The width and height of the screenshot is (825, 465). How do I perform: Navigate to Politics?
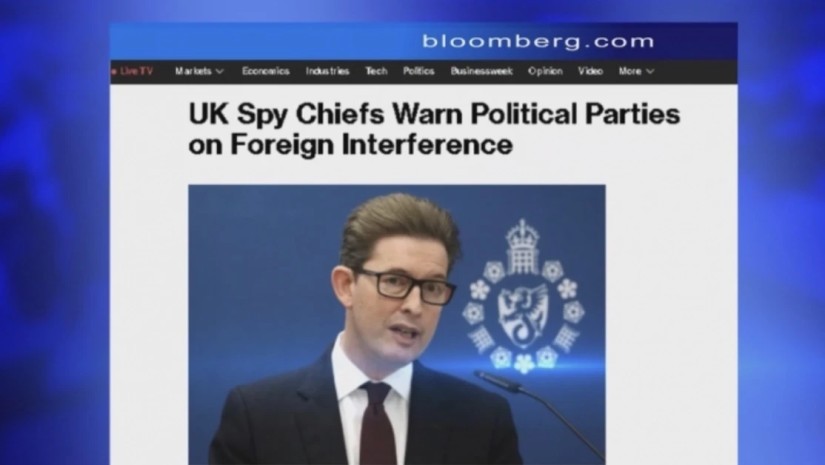[x=418, y=71]
